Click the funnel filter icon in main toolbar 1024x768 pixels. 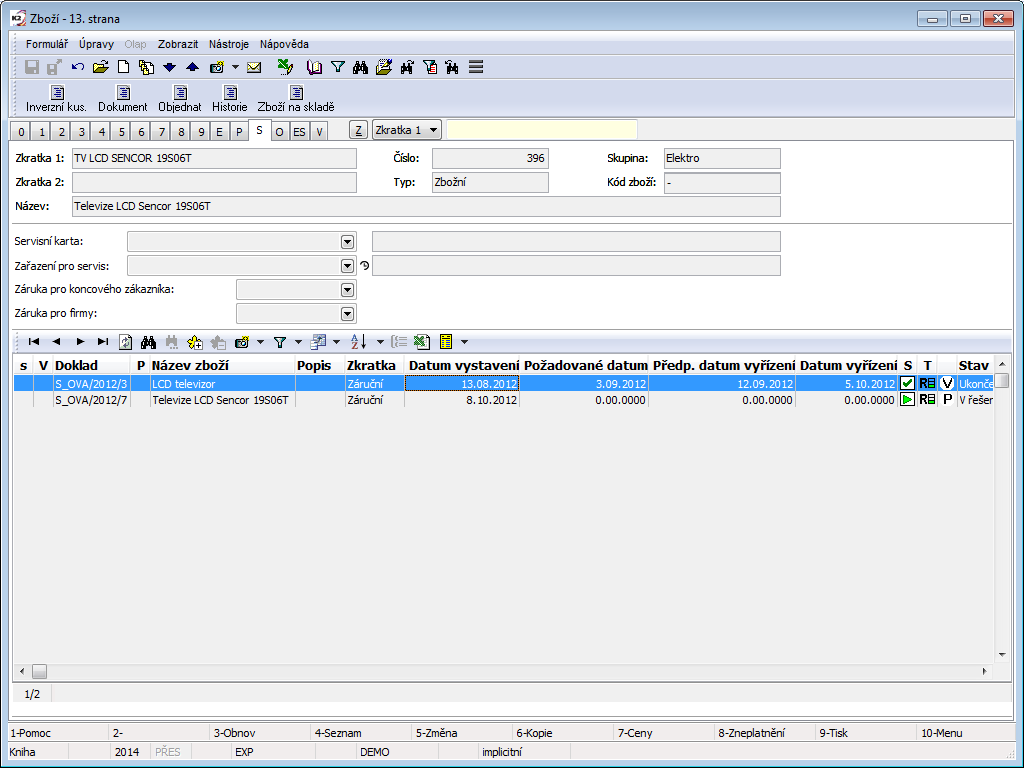338,67
